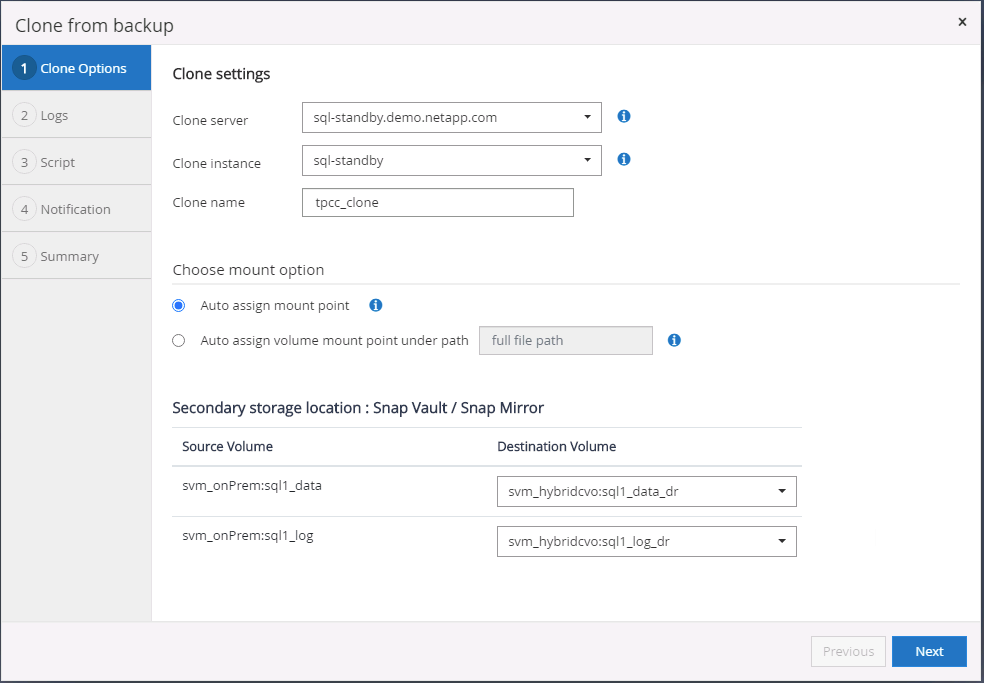Open the Clone server dropdown

[451, 117]
